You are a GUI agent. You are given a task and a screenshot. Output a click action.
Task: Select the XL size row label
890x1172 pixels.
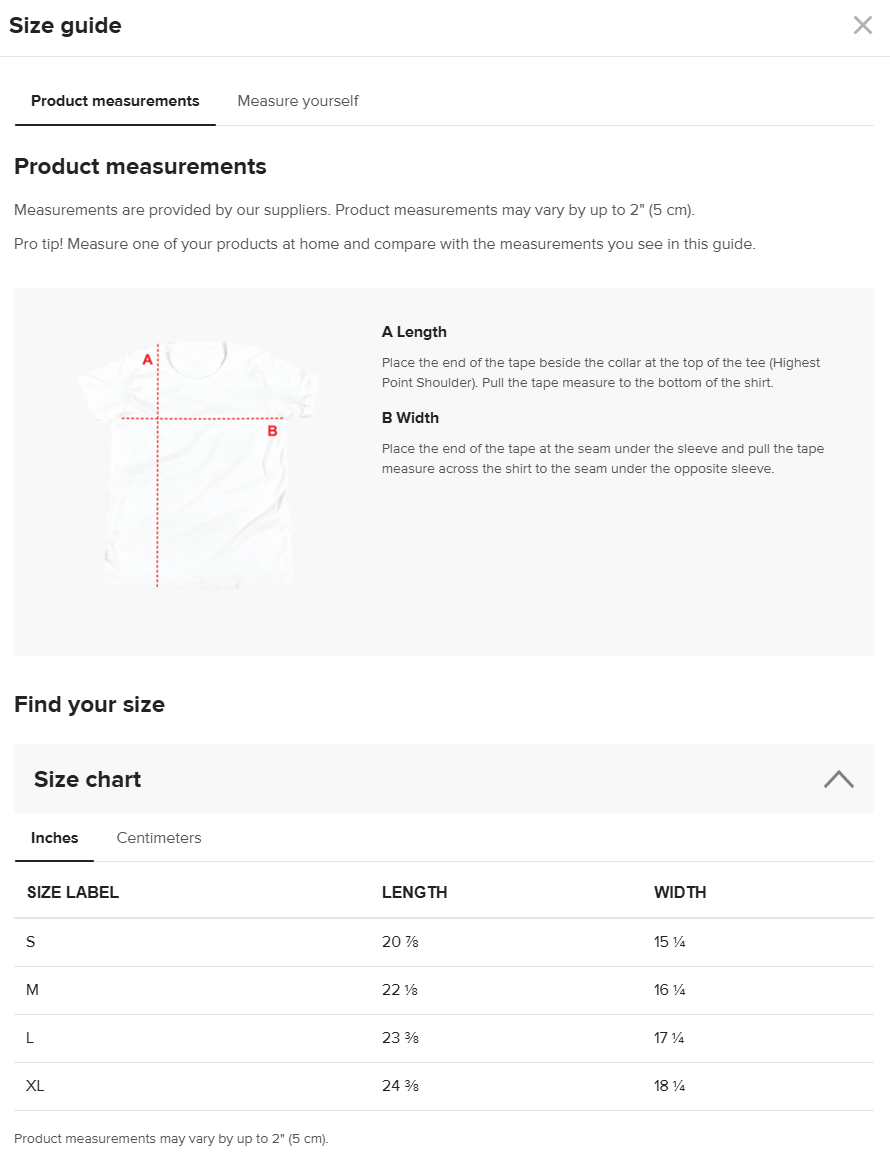coord(35,1086)
